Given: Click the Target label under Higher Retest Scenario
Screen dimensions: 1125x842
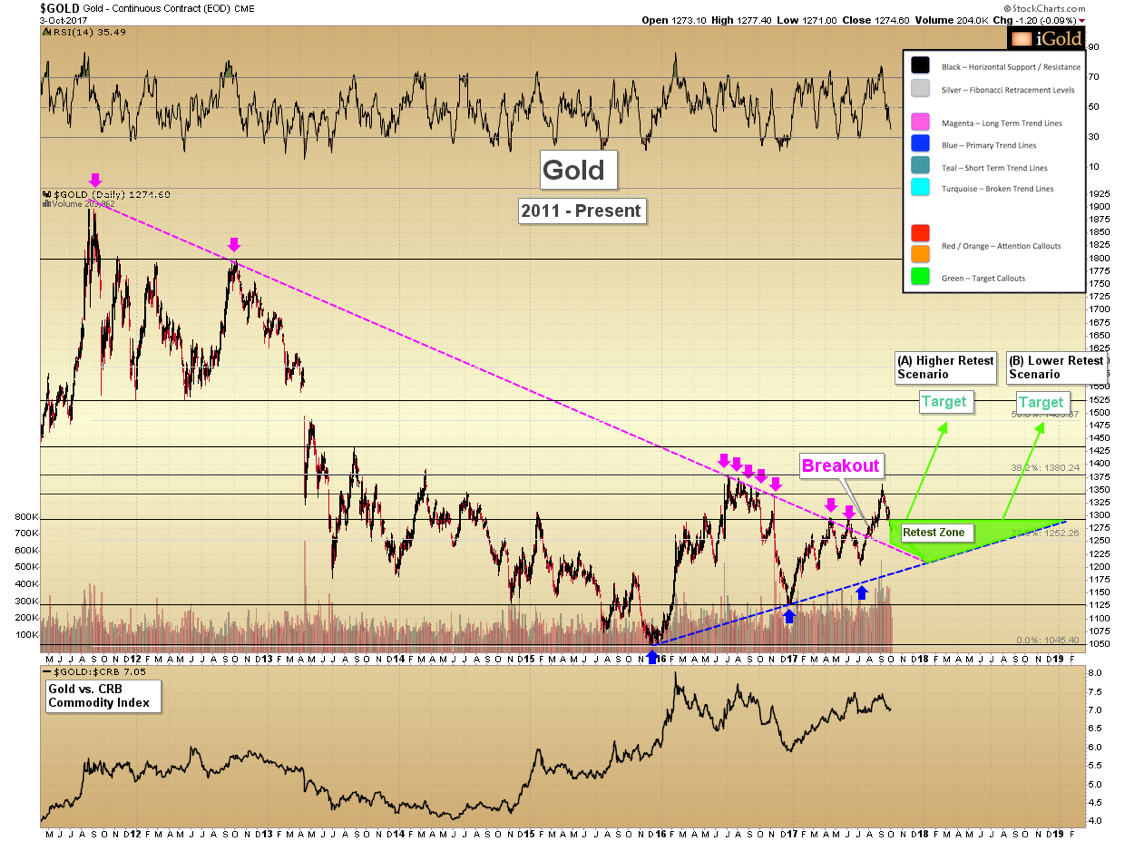Looking at the screenshot, I should pos(944,402).
